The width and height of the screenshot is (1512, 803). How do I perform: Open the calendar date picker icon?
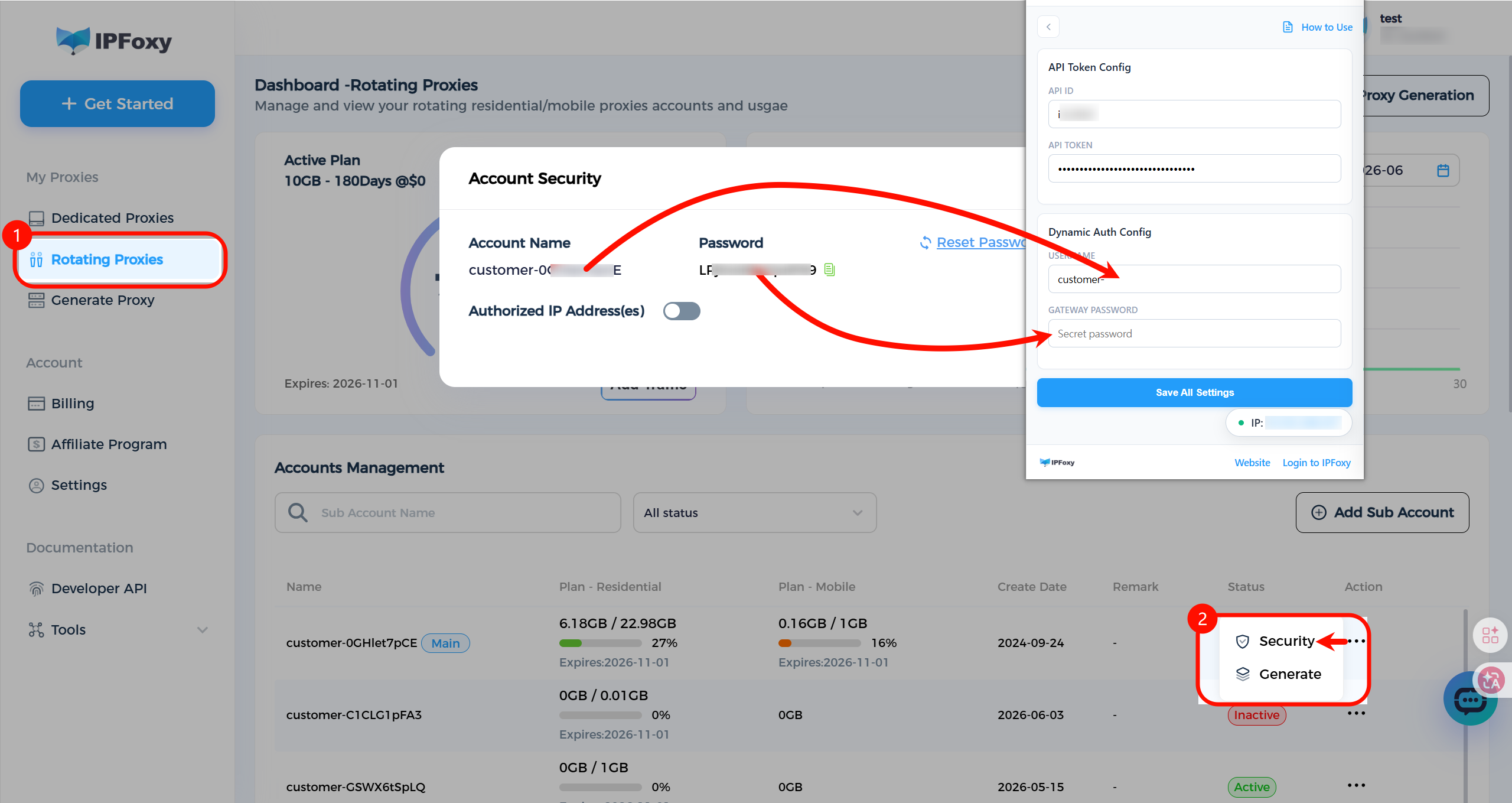(x=1443, y=171)
